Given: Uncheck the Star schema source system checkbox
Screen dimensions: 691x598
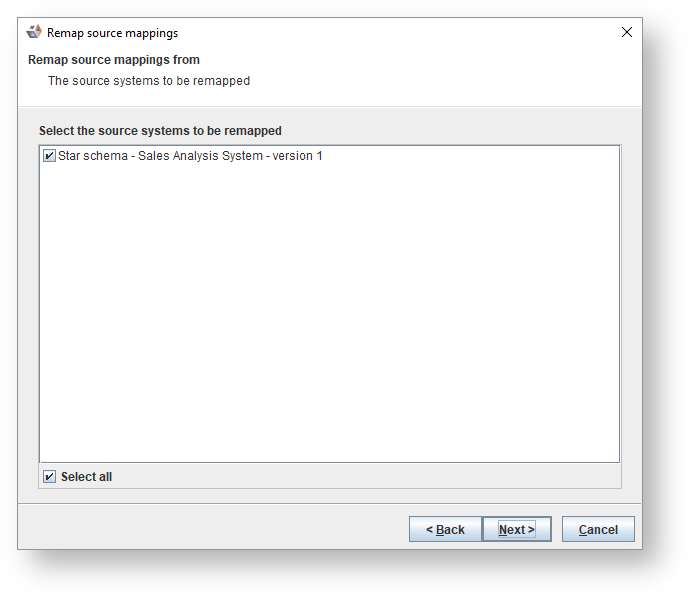Looking at the screenshot, I should pyautogui.click(x=49, y=156).
